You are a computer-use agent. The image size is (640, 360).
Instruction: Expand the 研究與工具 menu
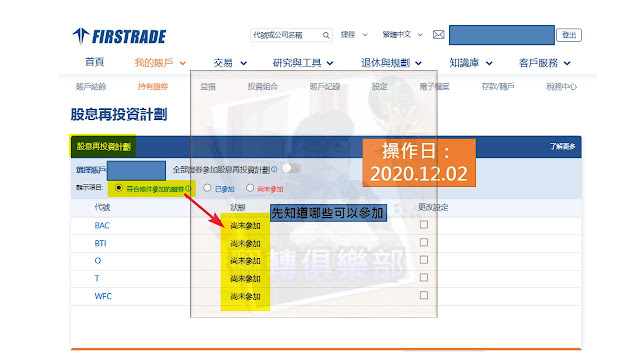click(x=303, y=63)
